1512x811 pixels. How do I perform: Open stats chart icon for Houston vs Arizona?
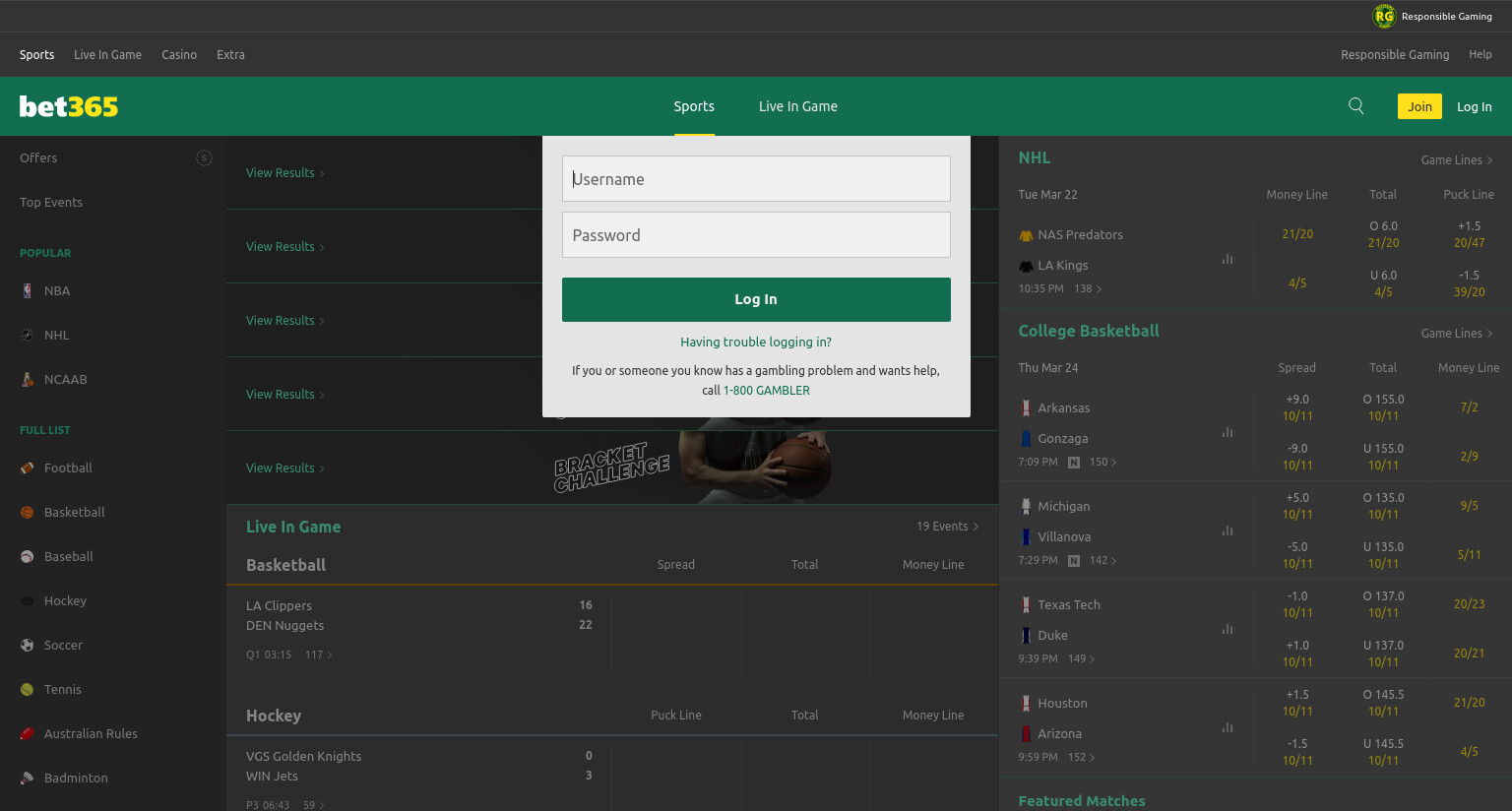click(1228, 727)
